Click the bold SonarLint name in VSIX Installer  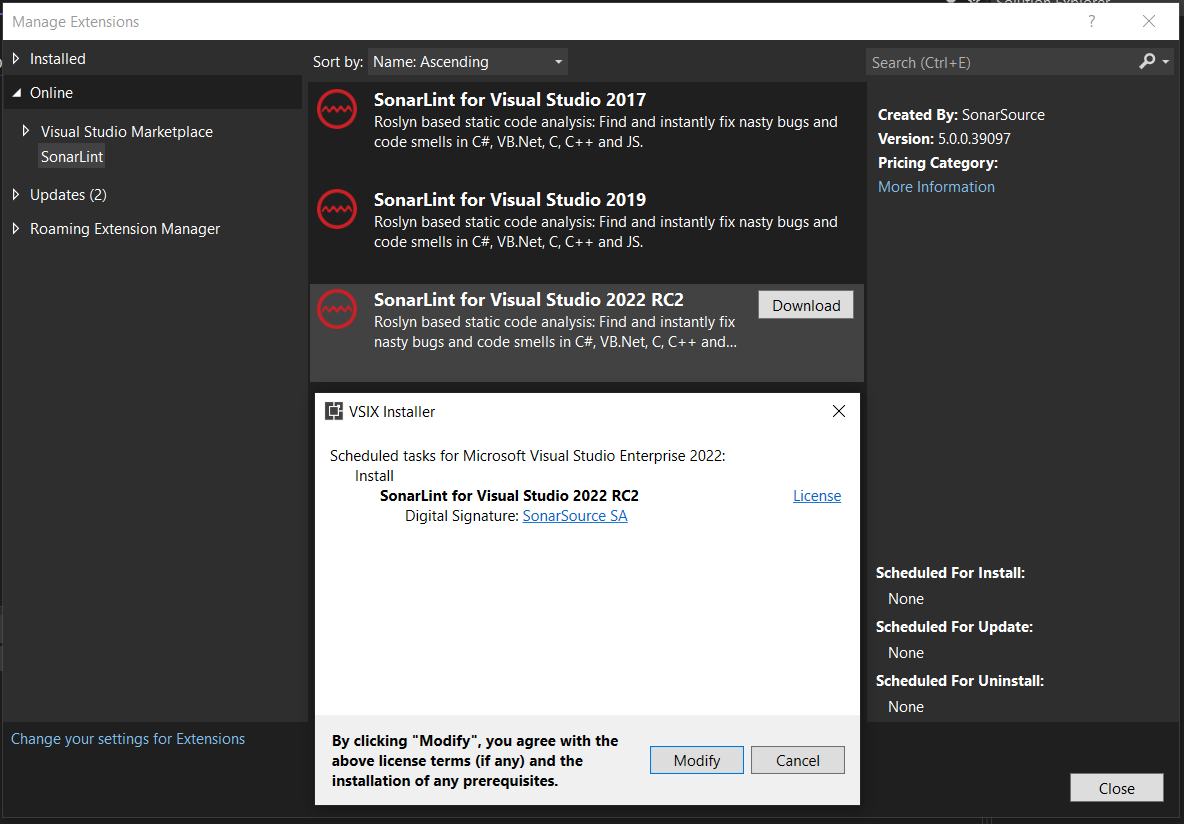pos(509,496)
